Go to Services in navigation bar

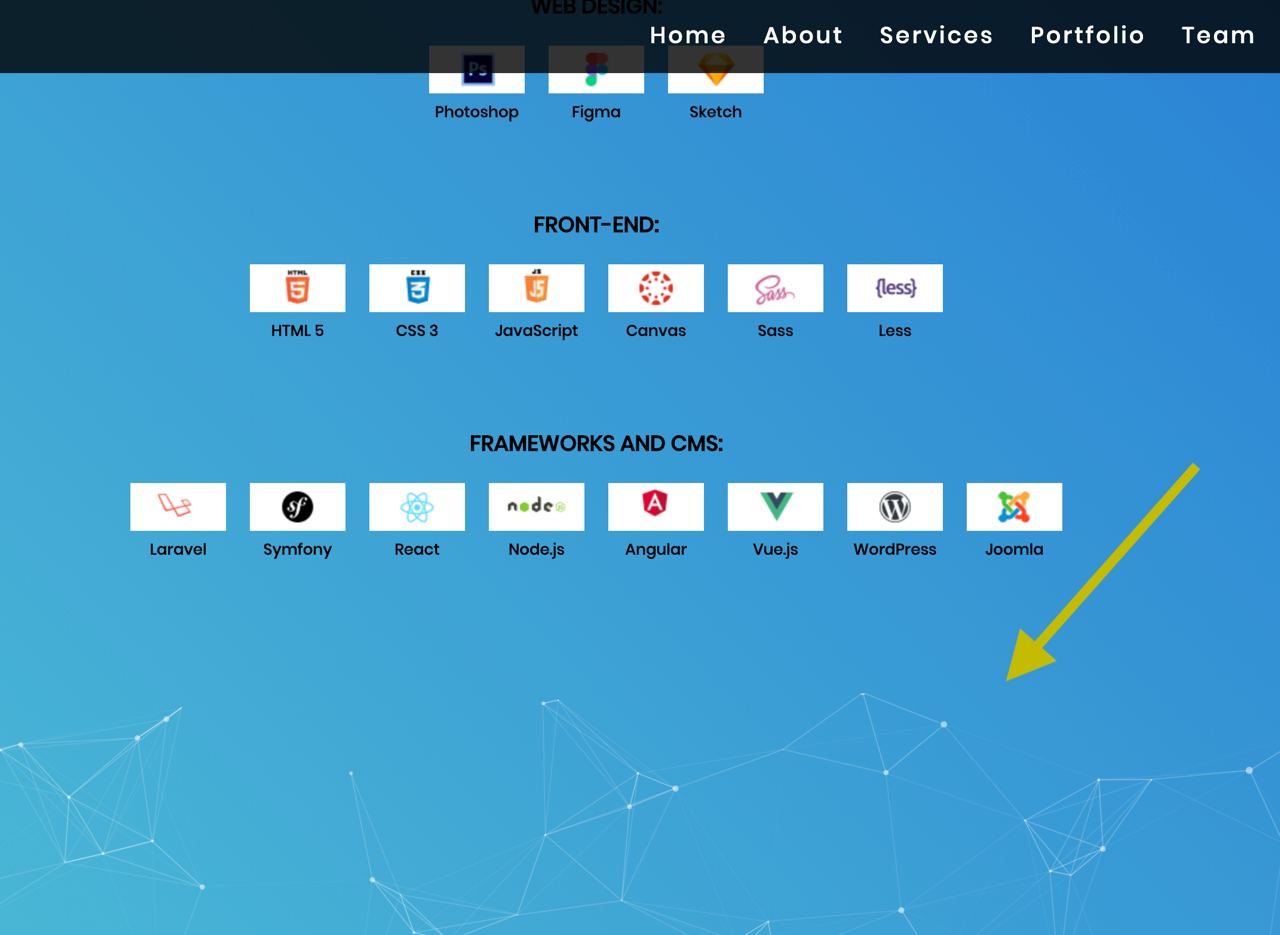pos(937,35)
